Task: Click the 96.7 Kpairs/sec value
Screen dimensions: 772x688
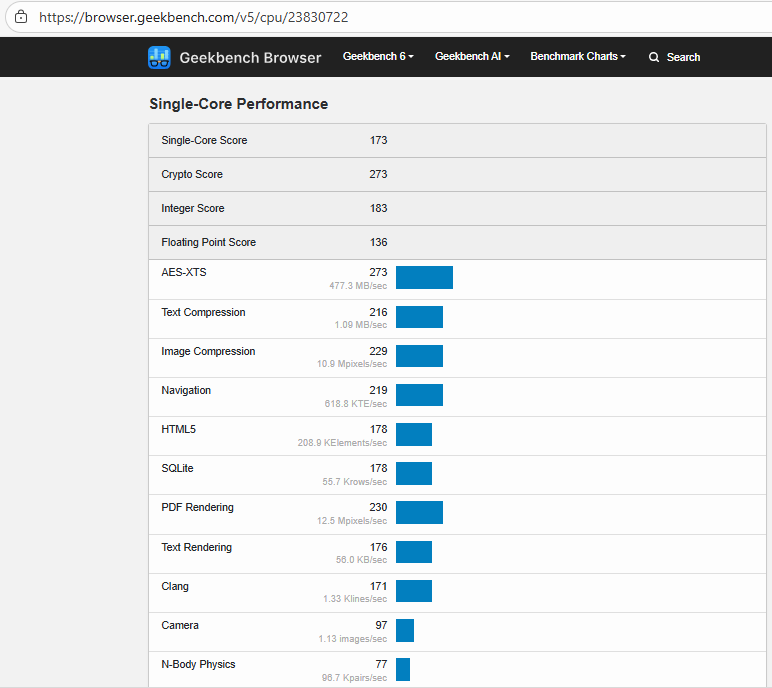Action: pos(354,678)
